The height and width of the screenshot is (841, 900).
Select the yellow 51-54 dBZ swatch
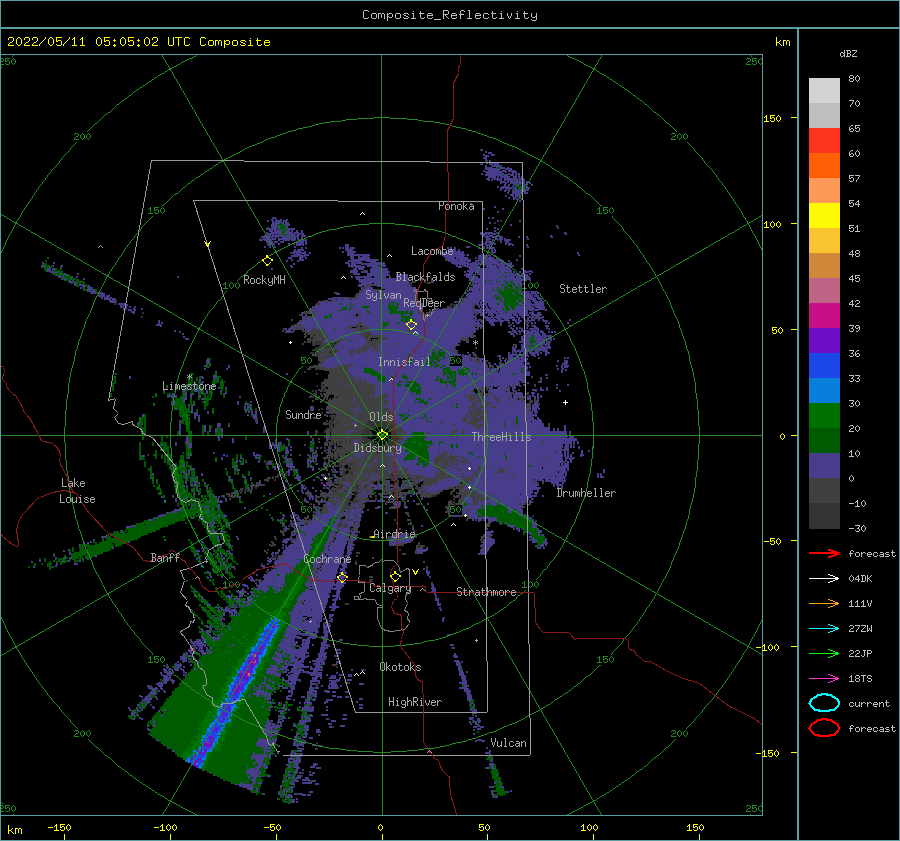[x=824, y=216]
